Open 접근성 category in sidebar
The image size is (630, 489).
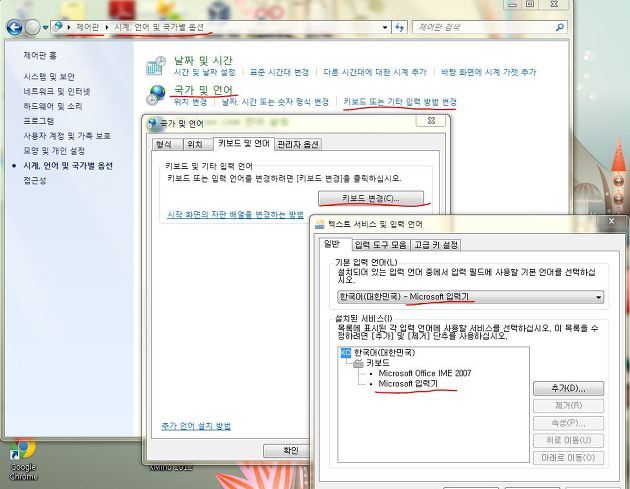click(35, 180)
